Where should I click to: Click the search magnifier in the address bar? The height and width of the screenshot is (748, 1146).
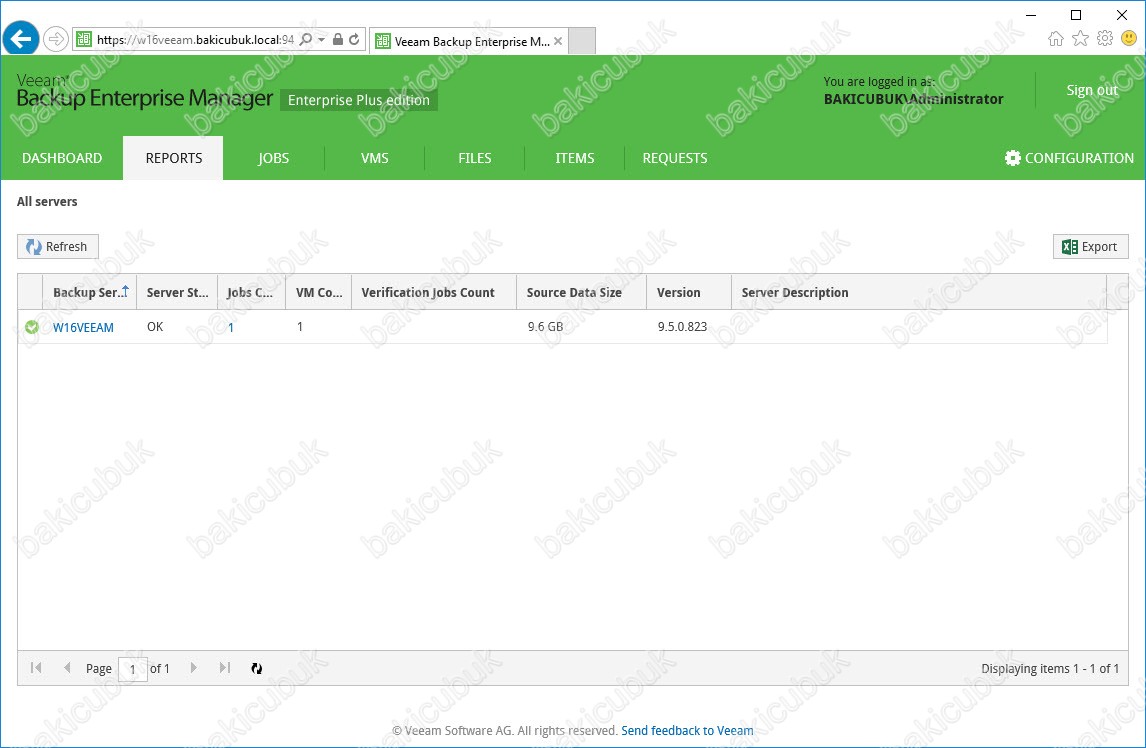306,39
